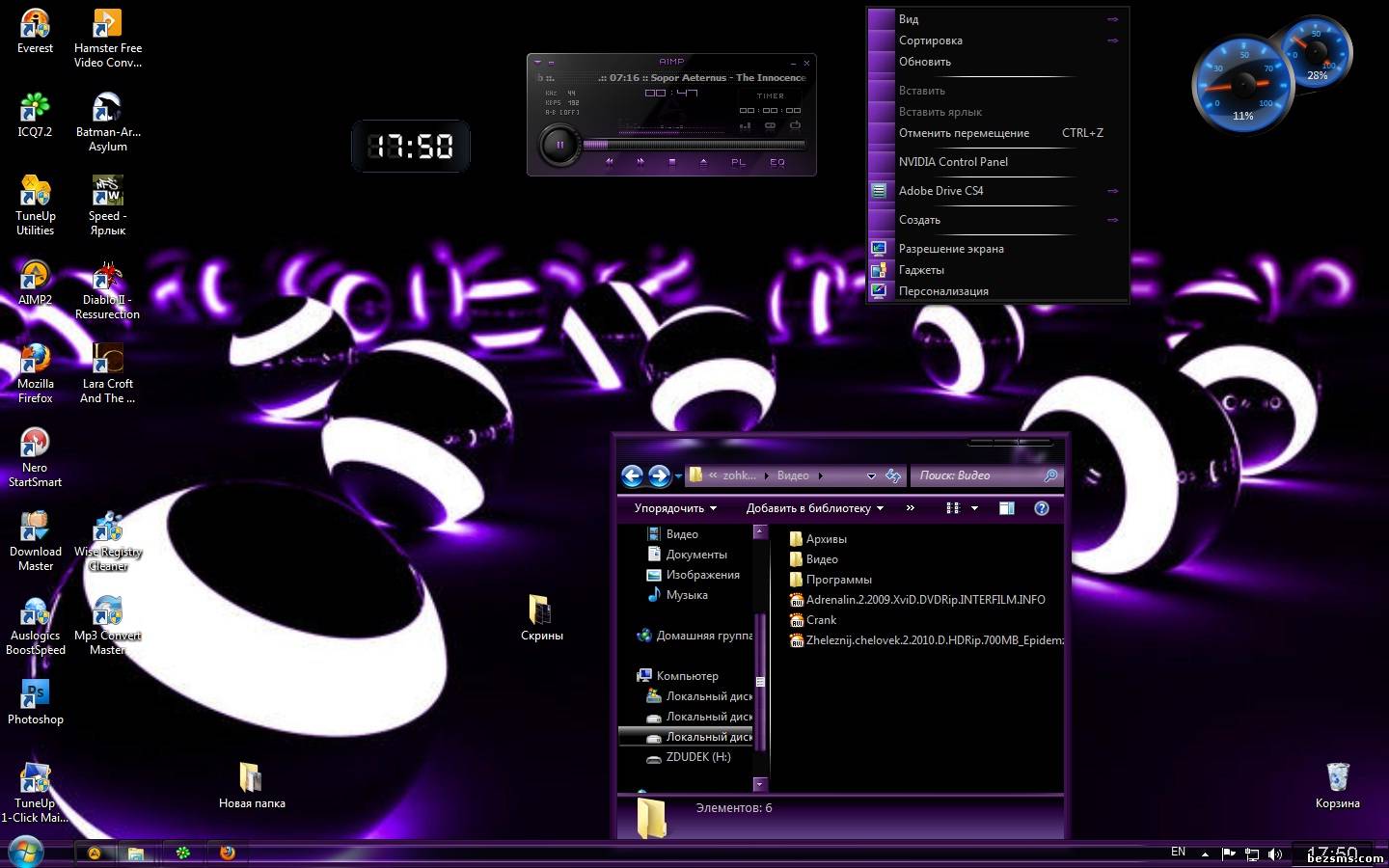
Task: Expand the Упорядочить dropdown menu
Action: pos(675,508)
